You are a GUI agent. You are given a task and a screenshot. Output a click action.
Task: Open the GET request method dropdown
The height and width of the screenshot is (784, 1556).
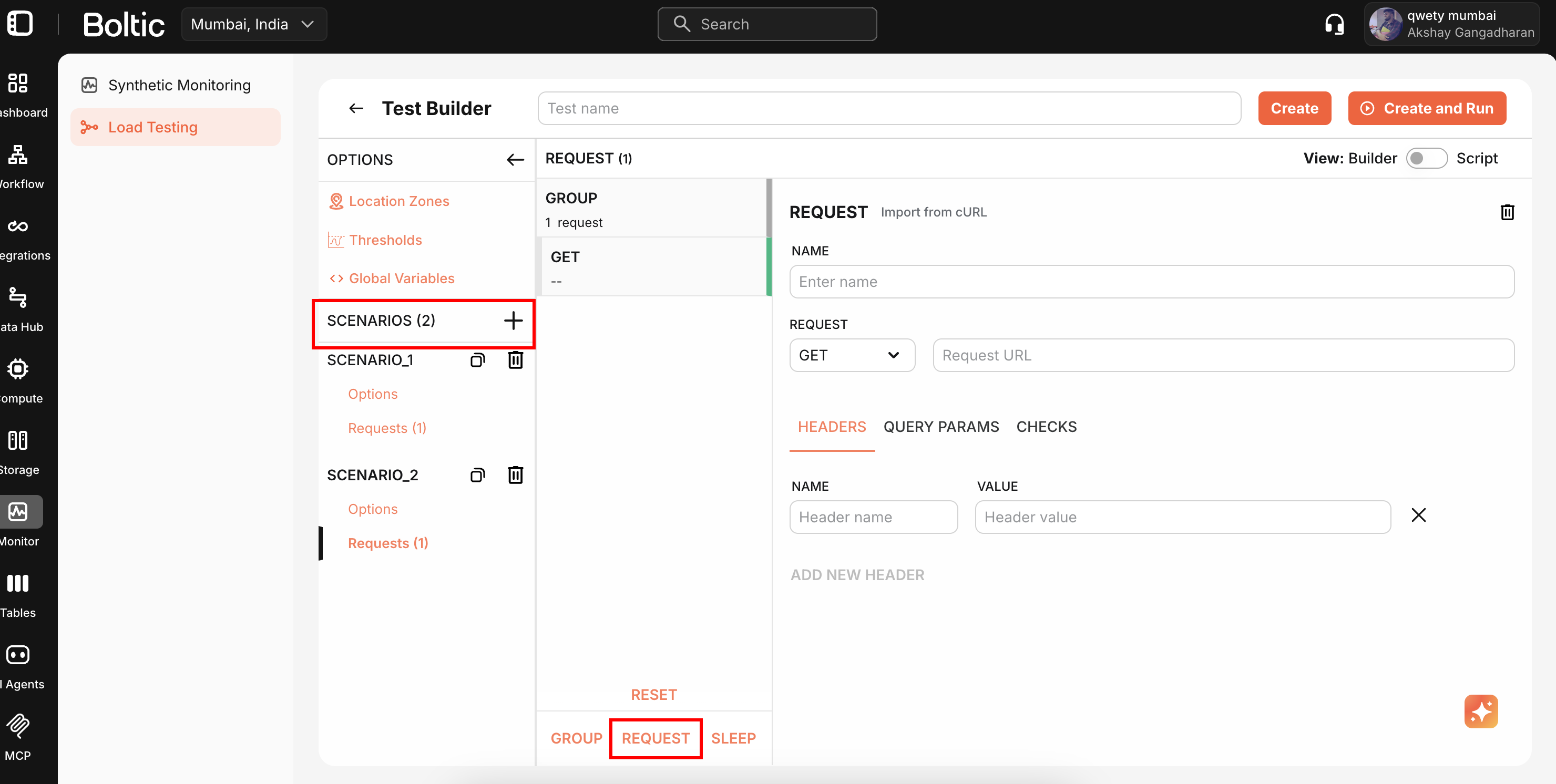click(852, 355)
